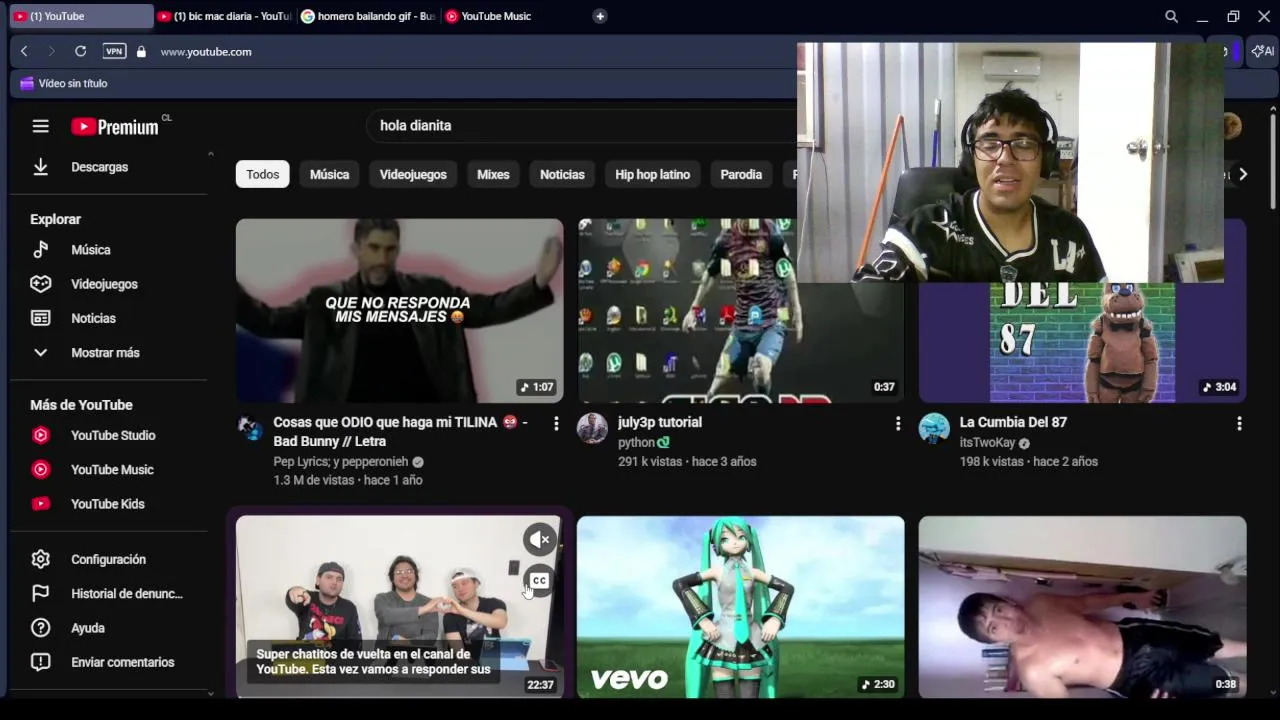1280x720 pixels.
Task: Open Noticias in the sidebar
Action: [108, 318]
